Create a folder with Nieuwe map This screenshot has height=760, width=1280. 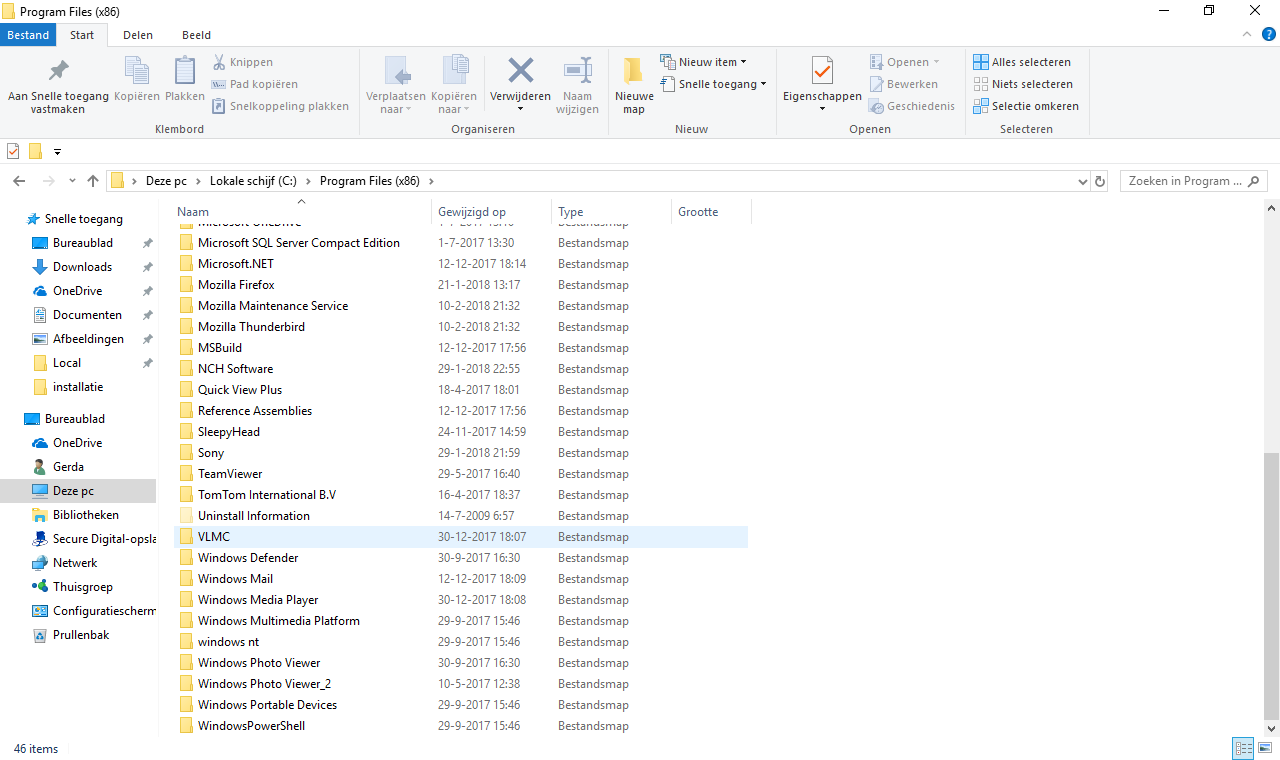click(x=634, y=86)
